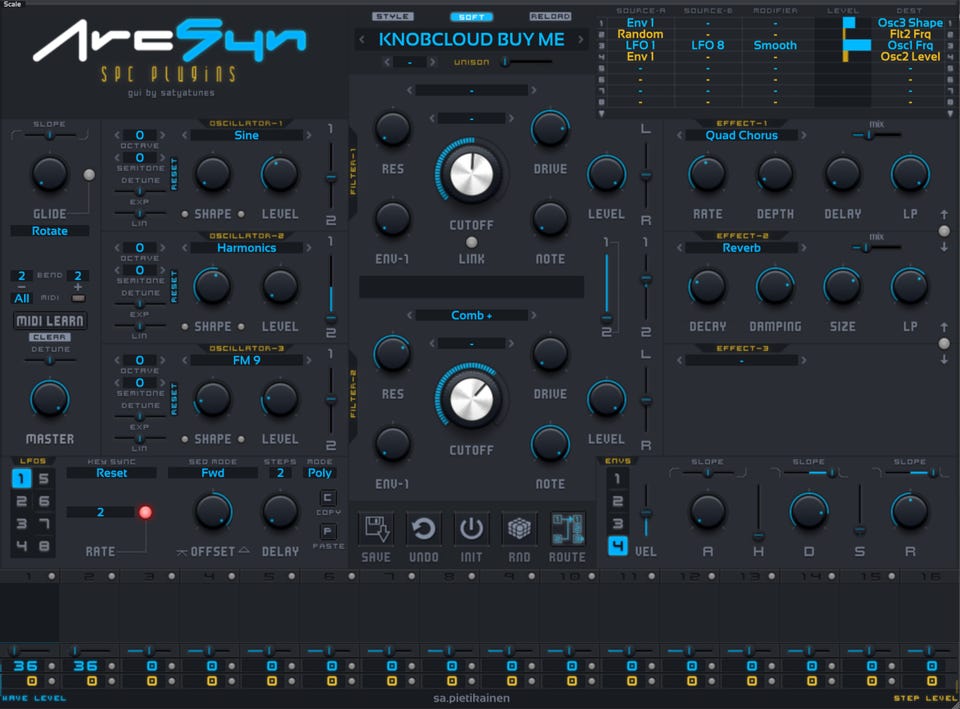Open Oscillator-3 waveform selector showing FM 9
The image size is (960, 709).
246,361
